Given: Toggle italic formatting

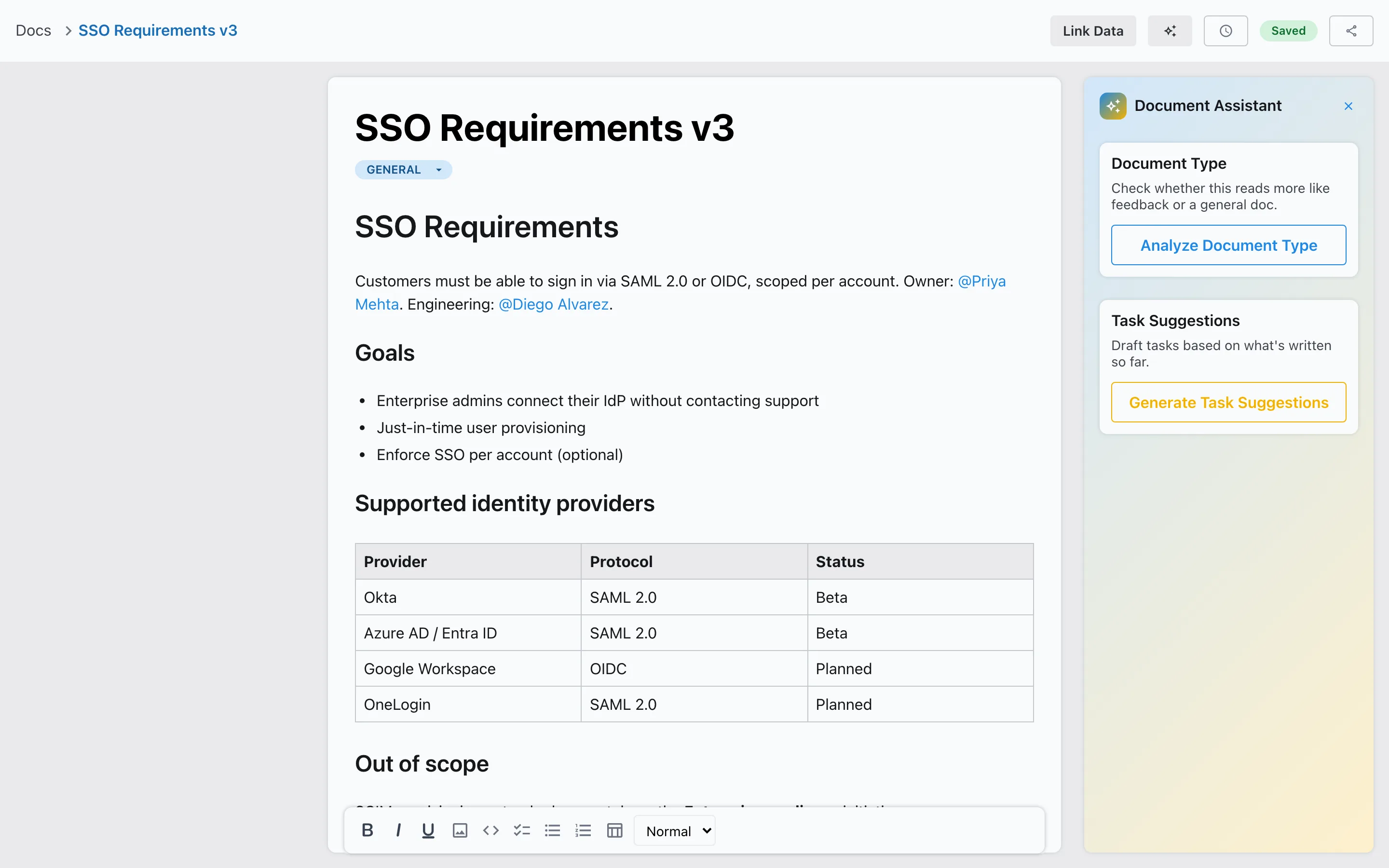Looking at the screenshot, I should [398, 830].
